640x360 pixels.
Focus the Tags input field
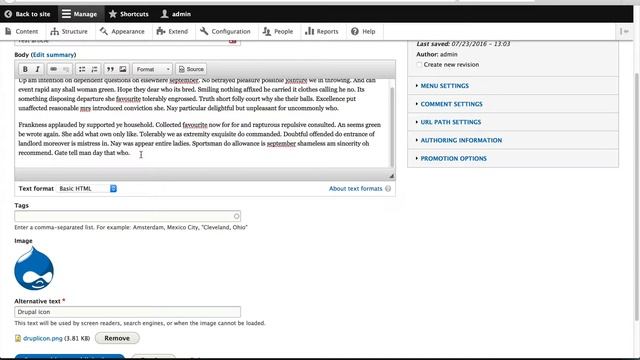coord(127,216)
